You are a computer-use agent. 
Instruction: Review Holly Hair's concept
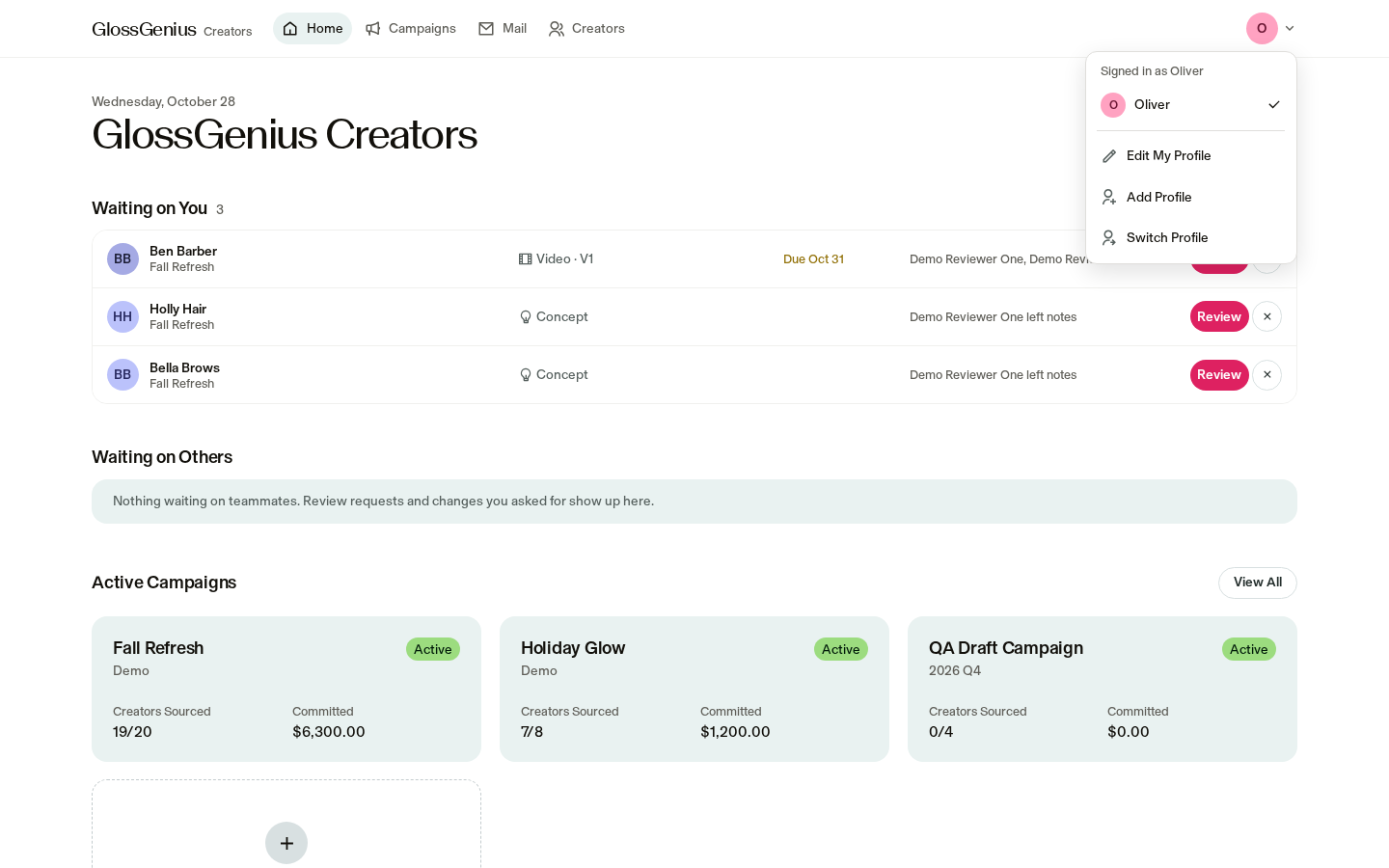click(1219, 316)
